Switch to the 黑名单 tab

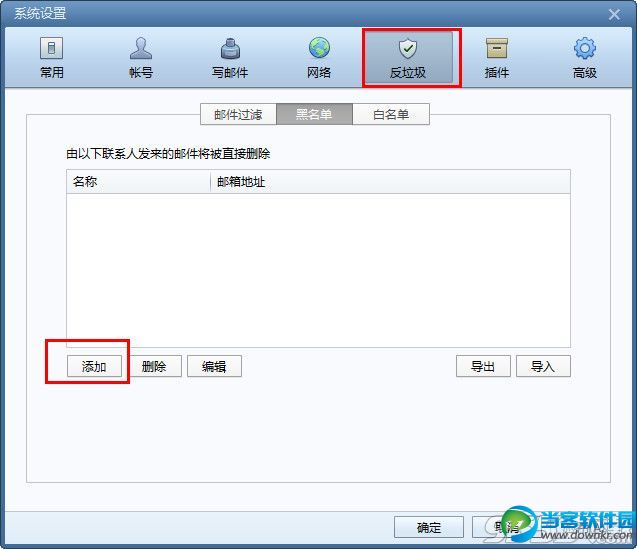click(x=314, y=114)
